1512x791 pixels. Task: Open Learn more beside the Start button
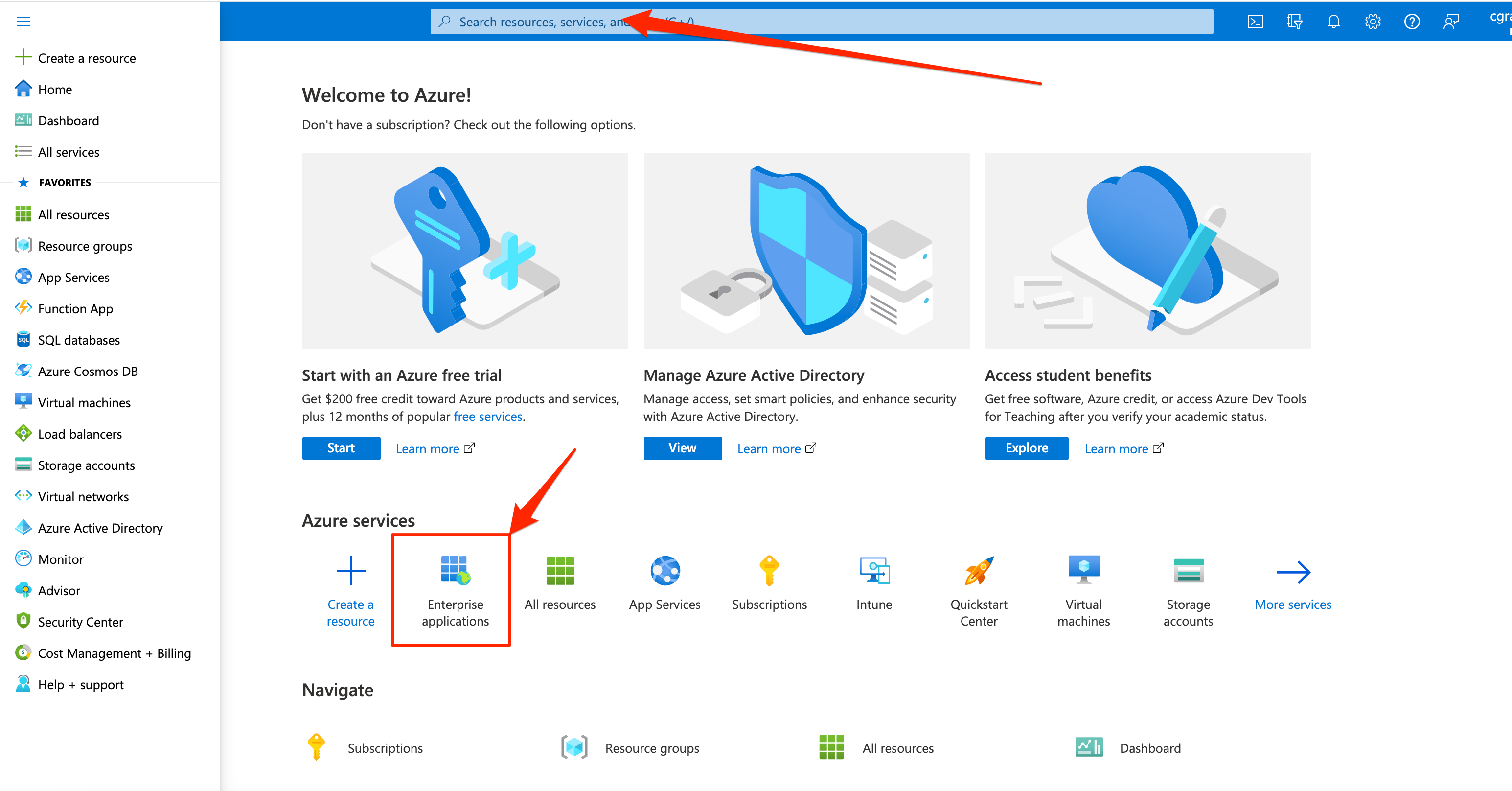(x=435, y=449)
